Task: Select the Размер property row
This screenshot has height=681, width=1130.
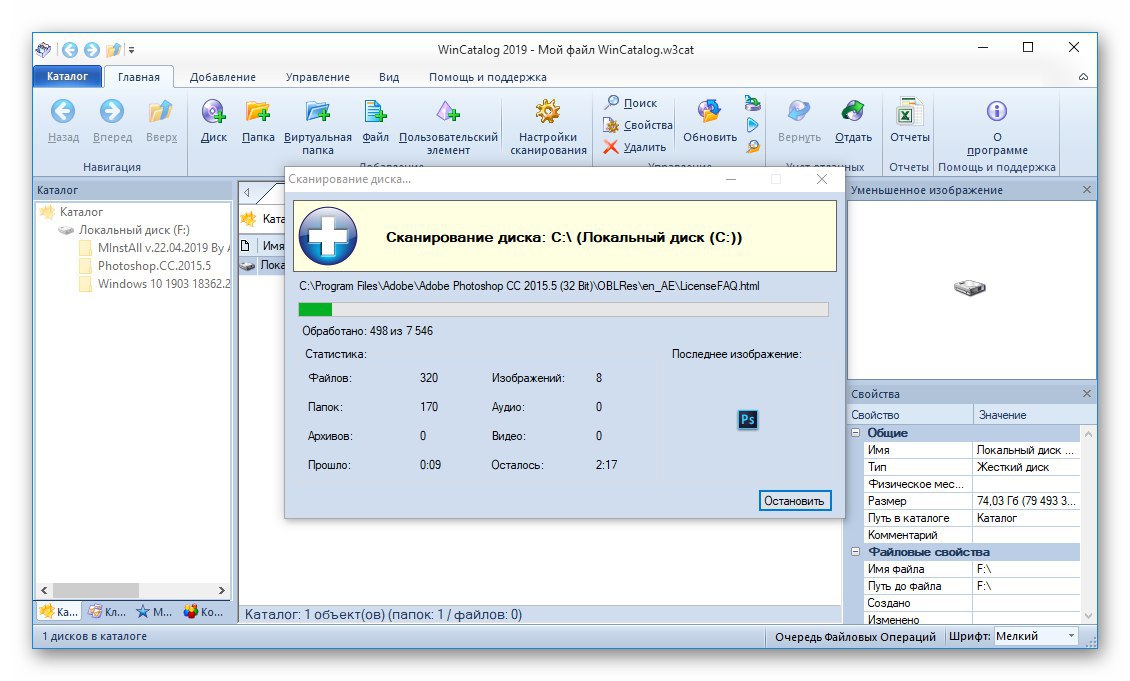Action: [x=972, y=501]
